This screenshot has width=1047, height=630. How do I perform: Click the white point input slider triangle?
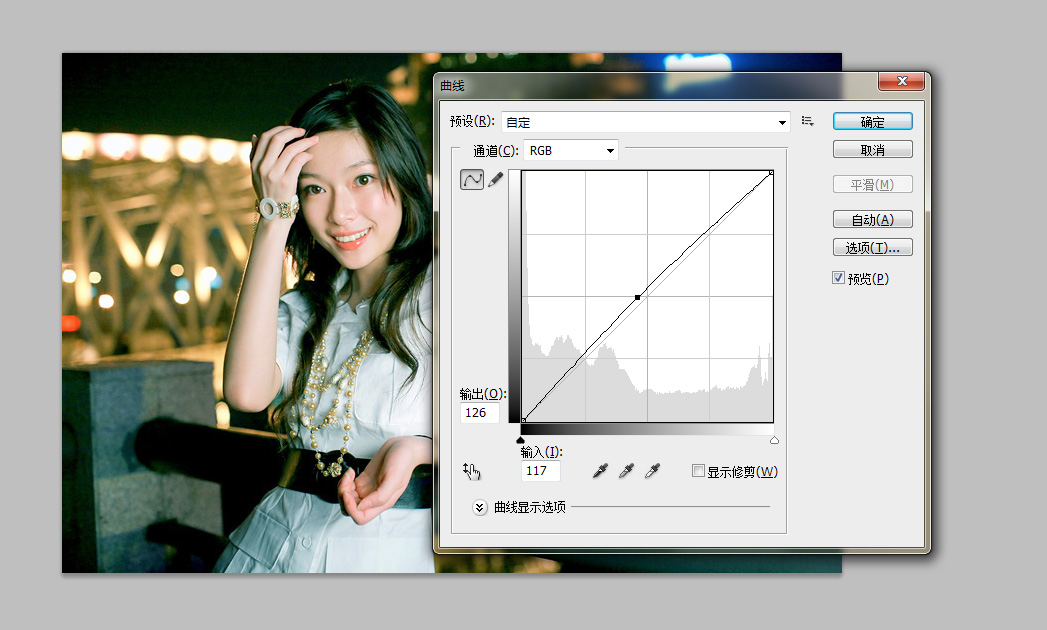[774, 440]
